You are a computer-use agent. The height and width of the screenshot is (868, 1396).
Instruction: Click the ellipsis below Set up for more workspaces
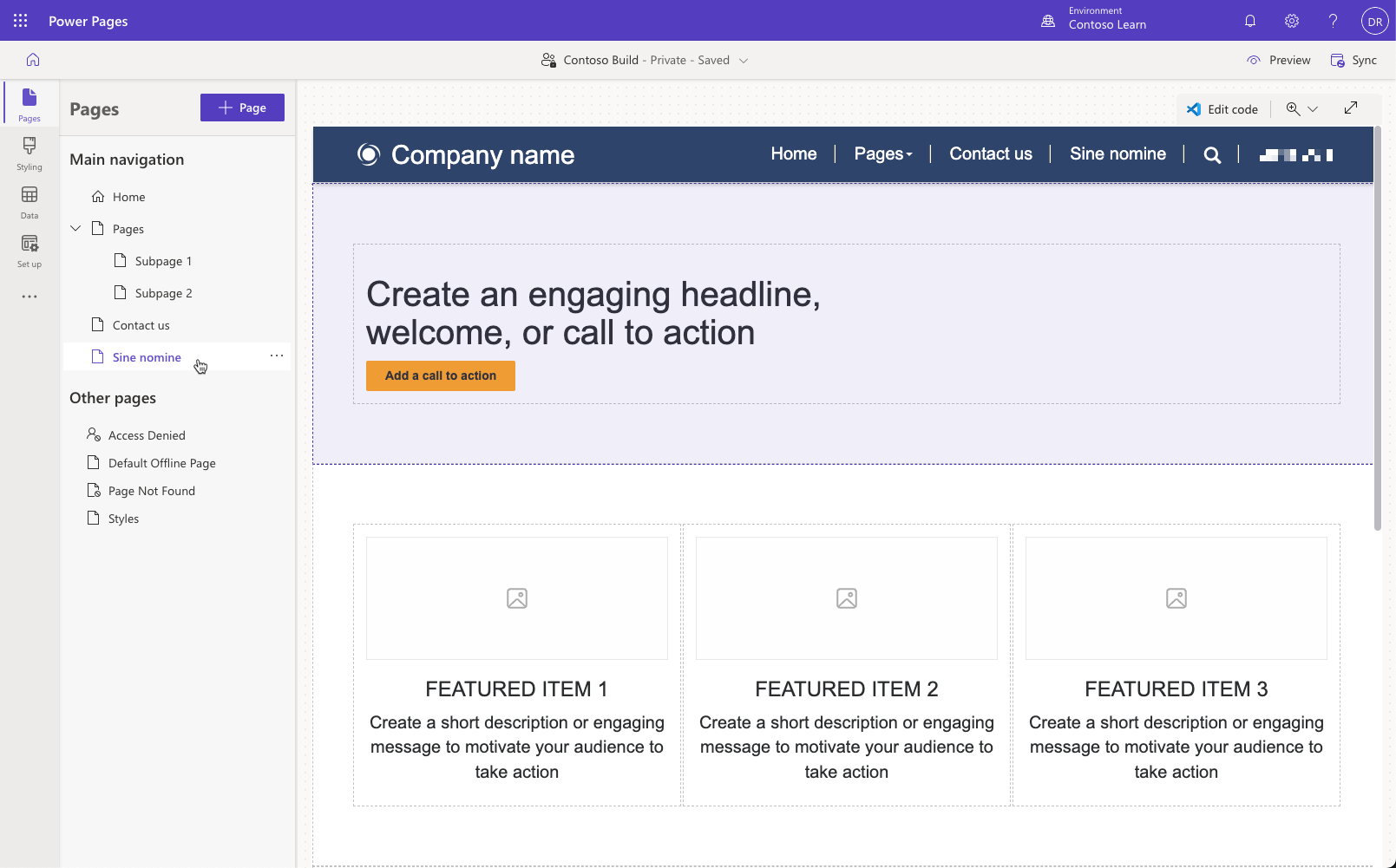coord(29,296)
